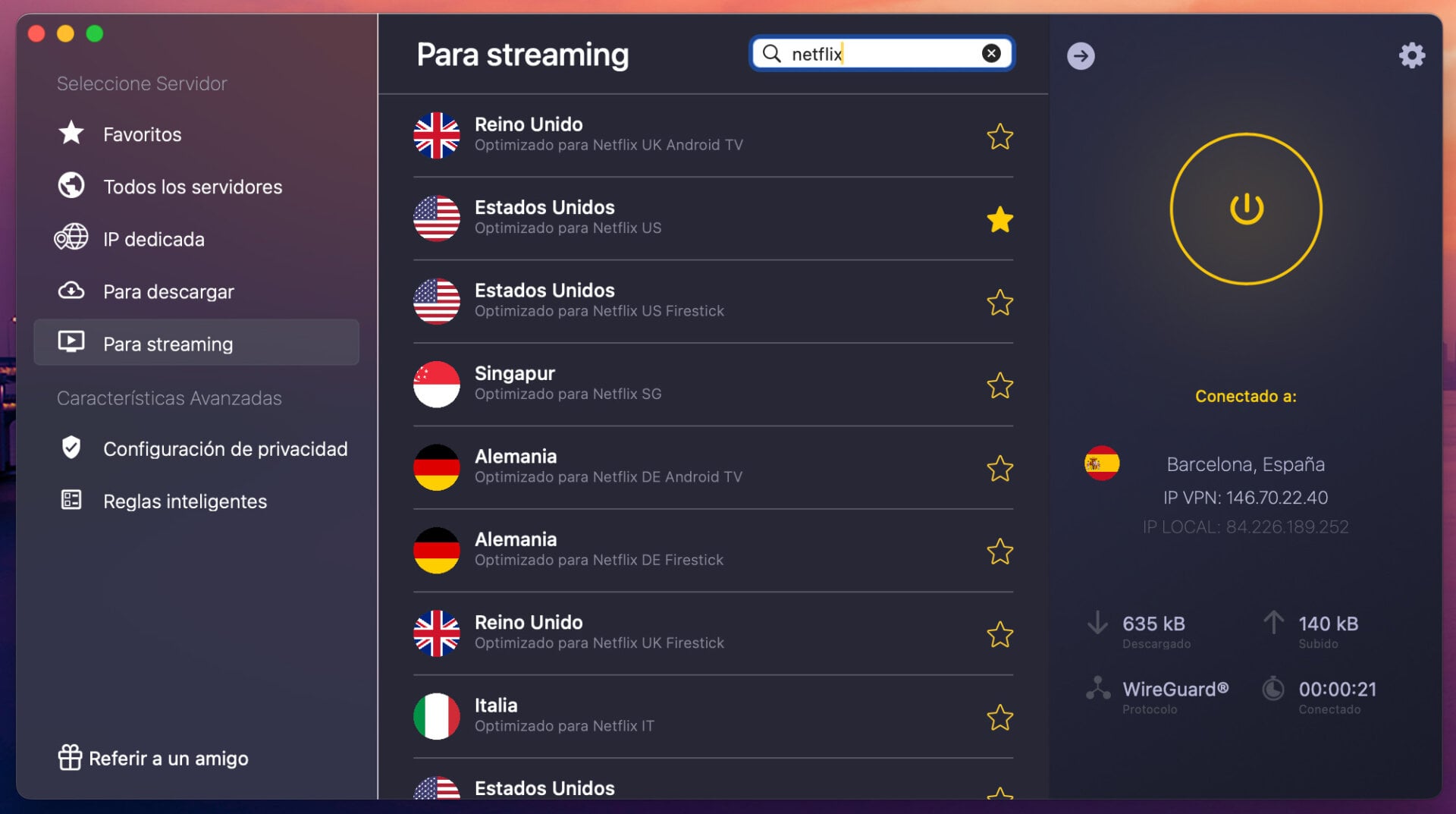Click the Reglas inteligentes icon
Image resolution: width=1456 pixels, height=814 pixels.
71,500
